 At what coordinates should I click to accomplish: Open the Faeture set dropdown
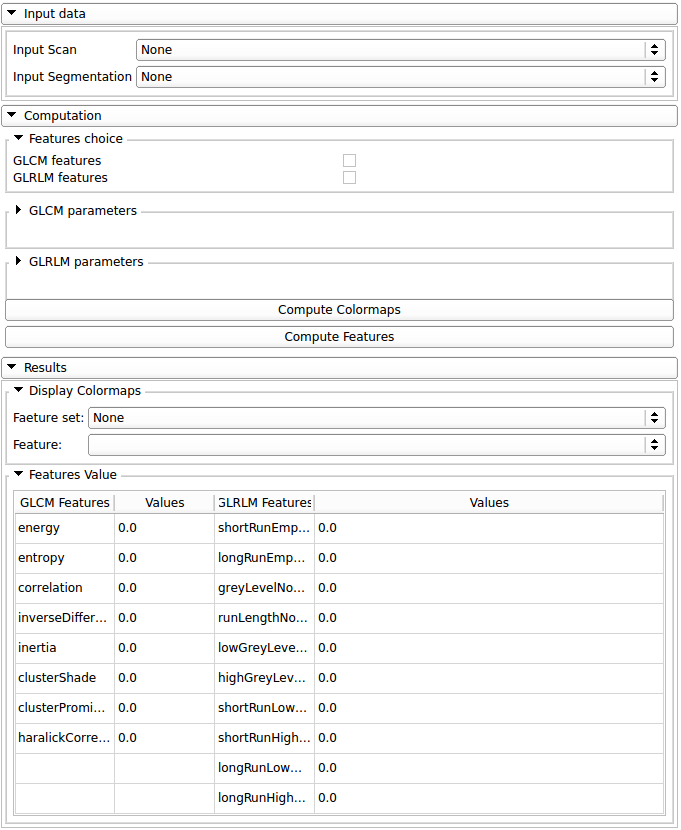click(x=376, y=418)
